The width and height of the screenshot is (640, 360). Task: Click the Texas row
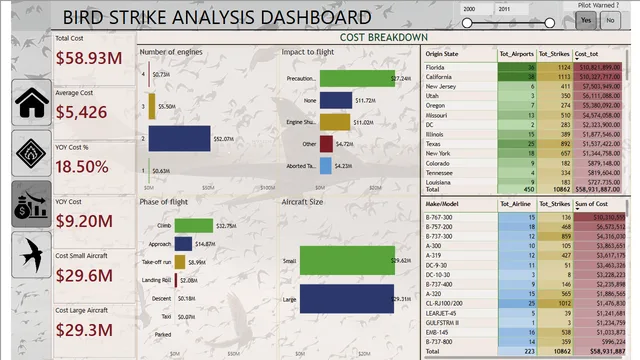(x=523, y=144)
